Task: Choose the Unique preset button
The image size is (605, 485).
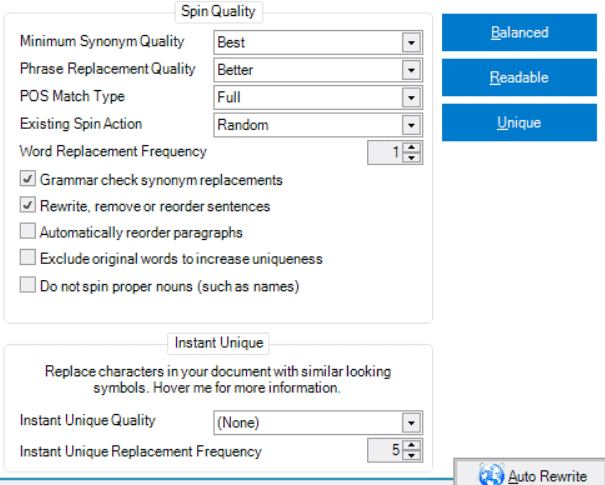Action: (519, 123)
